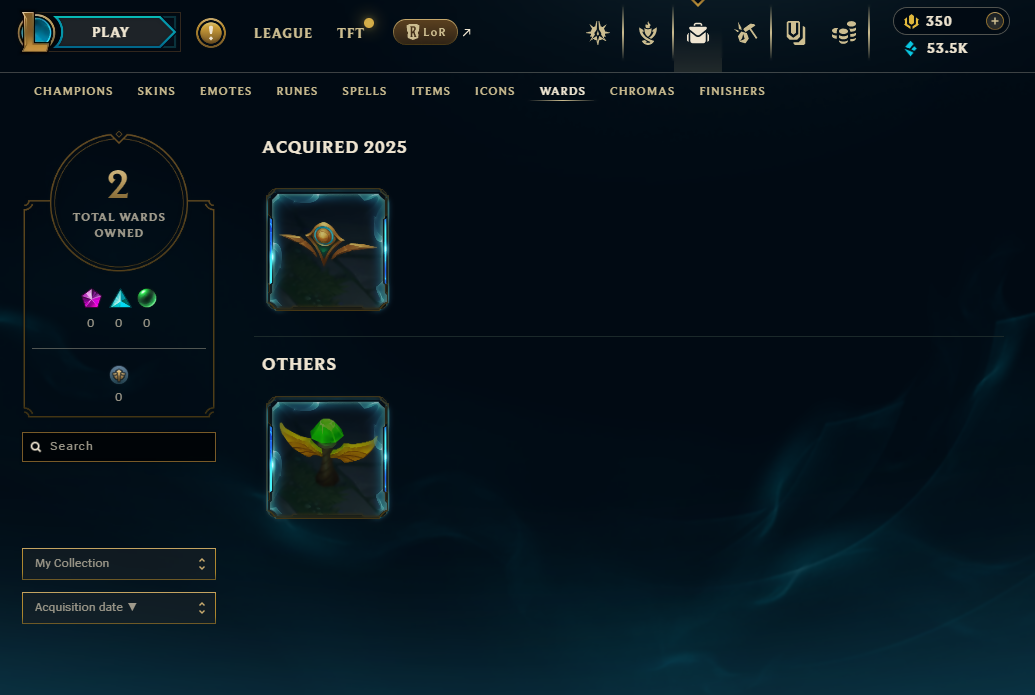Viewport: 1035px width, 695px height.
Task: Open the Collection briefcase icon
Action: coord(698,33)
